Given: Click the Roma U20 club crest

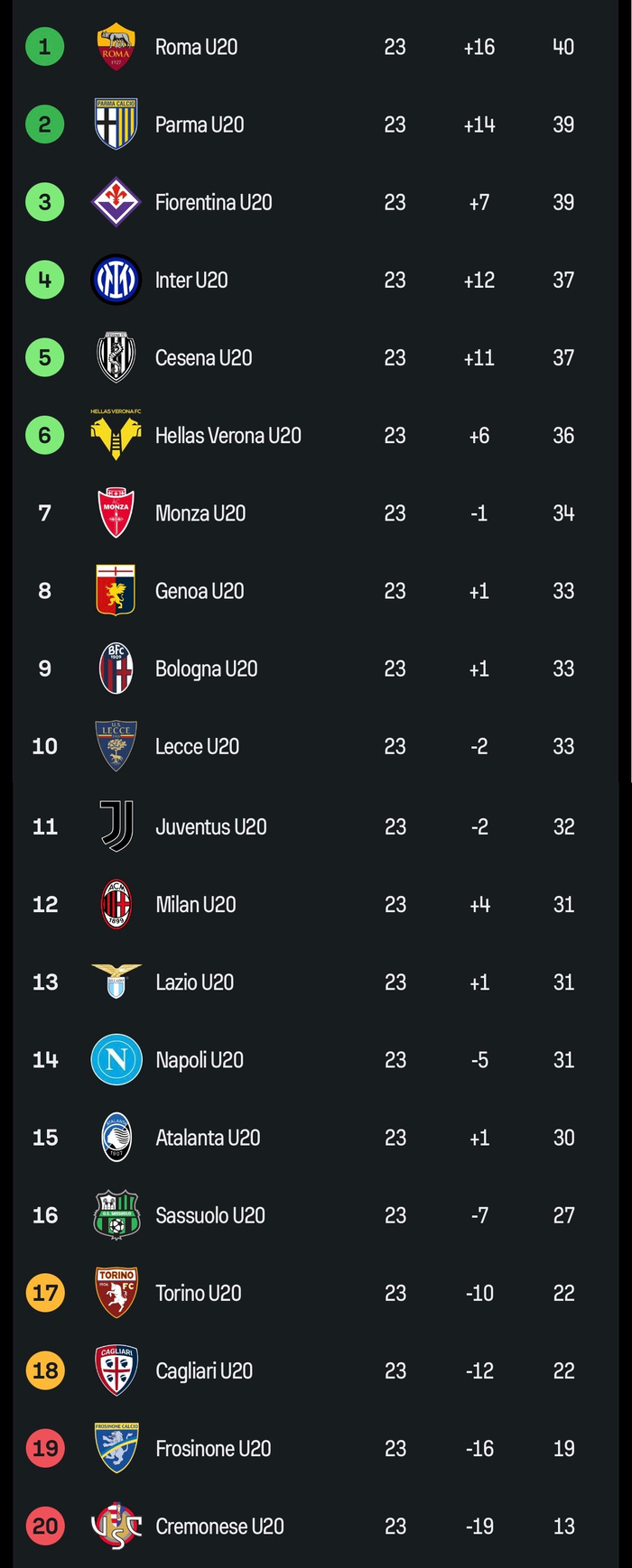Looking at the screenshot, I should click(x=116, y=47).
